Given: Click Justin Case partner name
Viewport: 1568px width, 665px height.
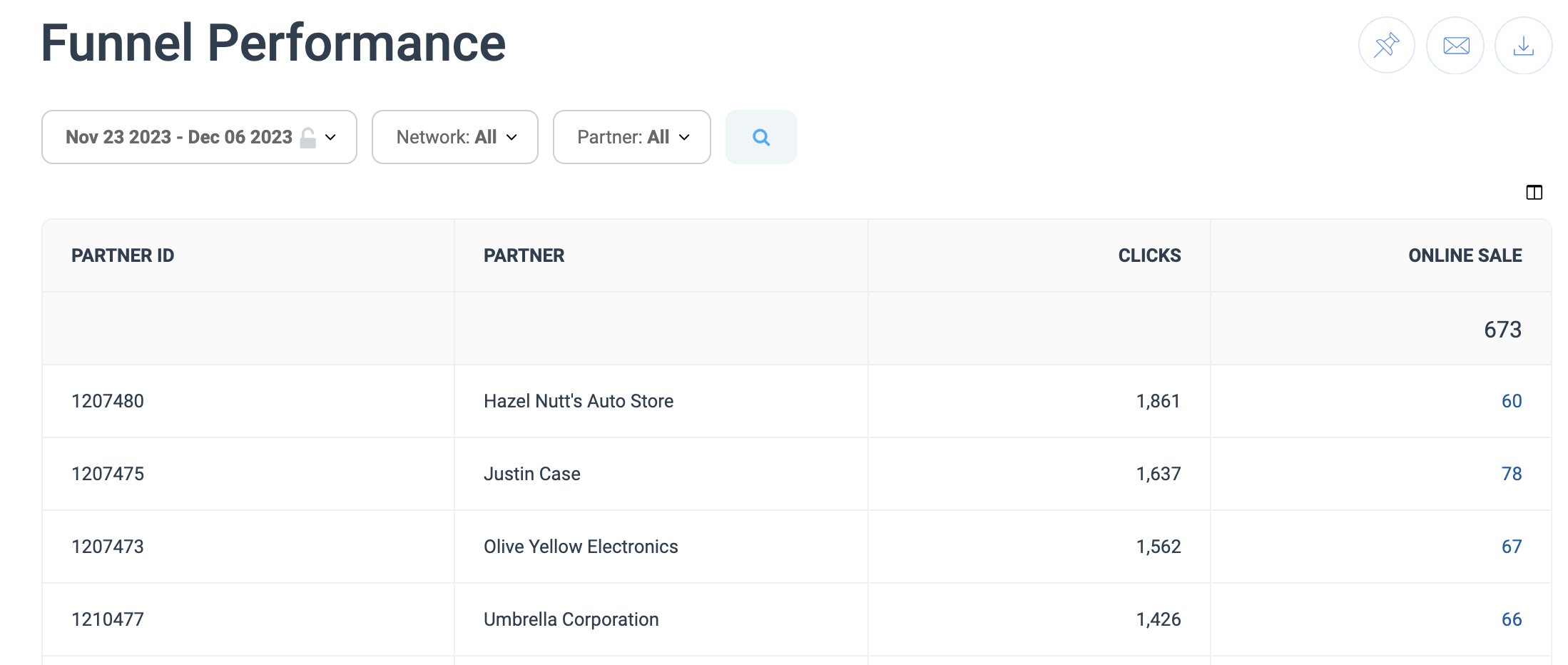Looking at the screenshot, I should (532, 474).
